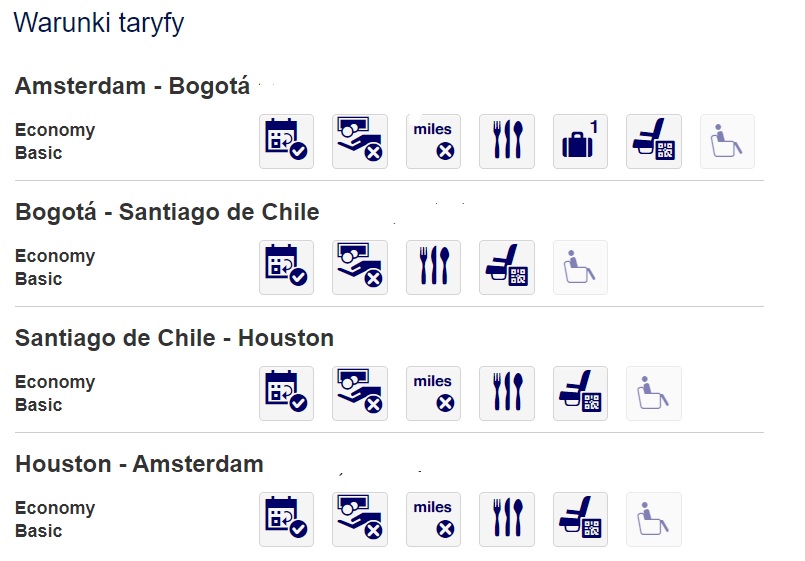Click the seat reservation icon for Amsterdam - Bogotá

(654, 141)
